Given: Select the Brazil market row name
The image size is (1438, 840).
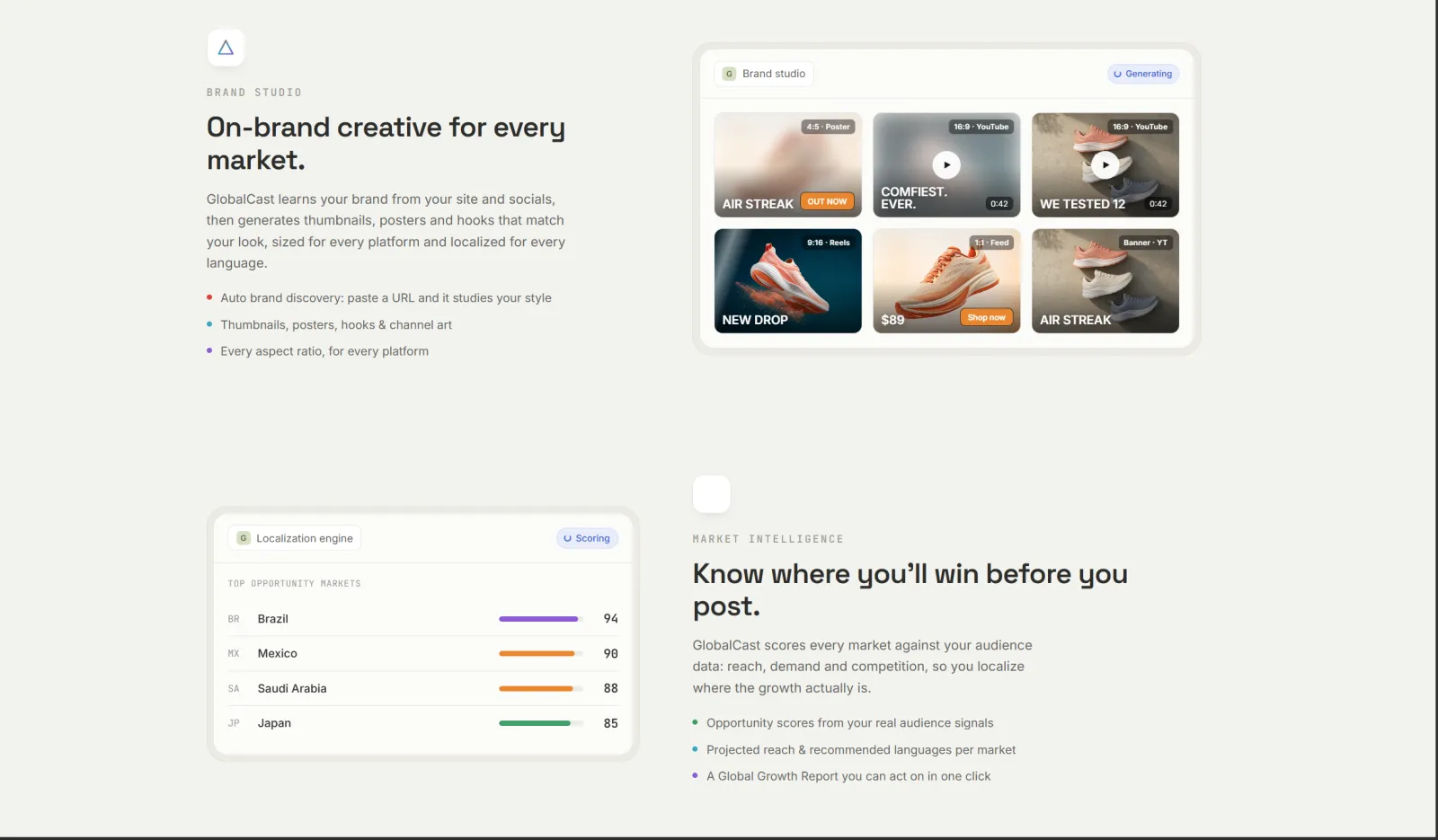Looking at the screenshot, I should coord(273,619).
